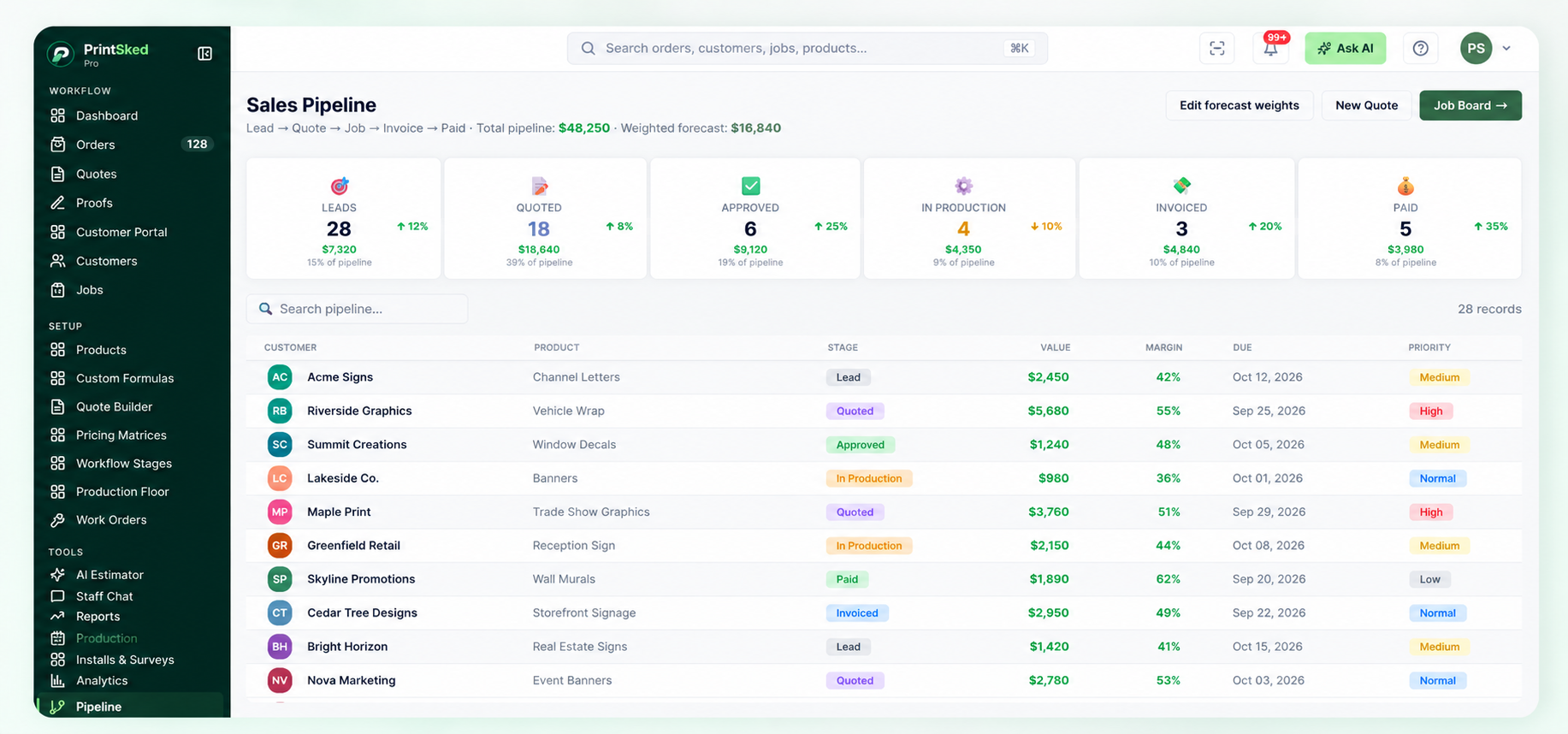
Task: Click the Search pipeline field
Action: click(357, 309)
